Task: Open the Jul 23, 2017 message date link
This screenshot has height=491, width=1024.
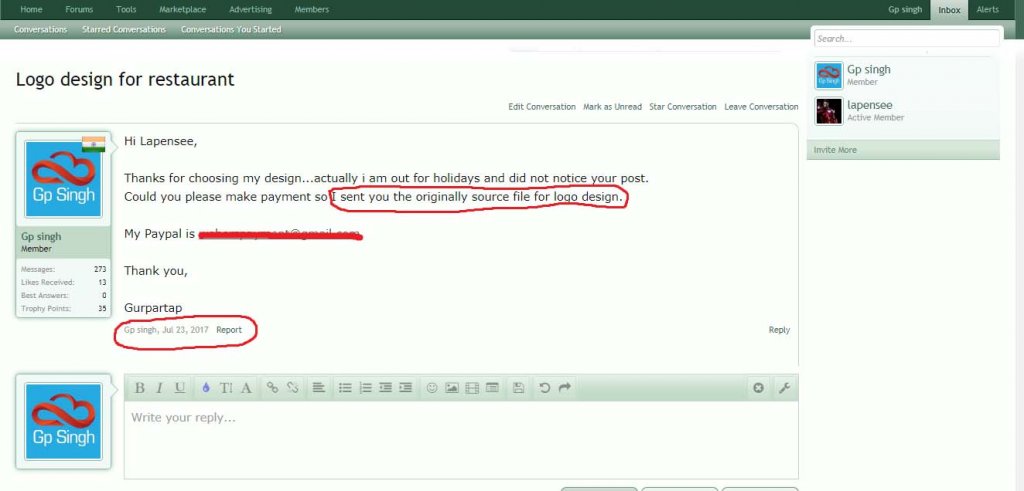Action: 185,330
